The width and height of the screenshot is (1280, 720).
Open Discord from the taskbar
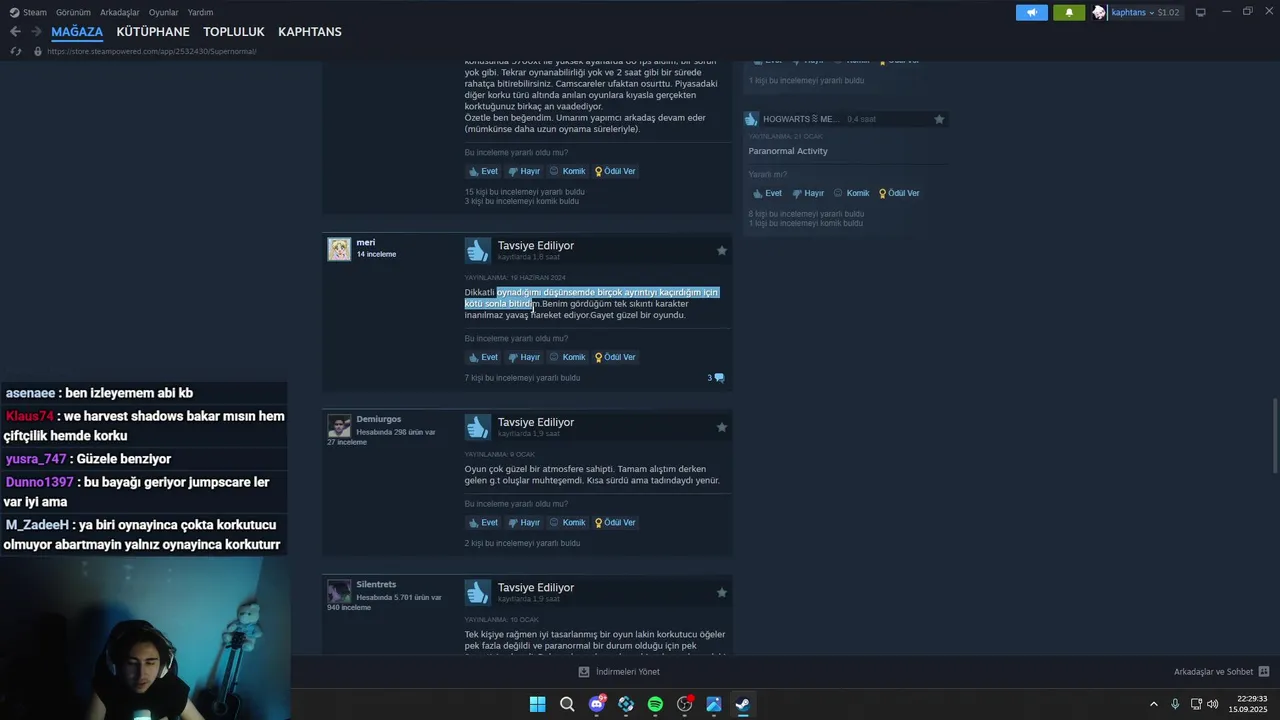click(x=597, y=704)
